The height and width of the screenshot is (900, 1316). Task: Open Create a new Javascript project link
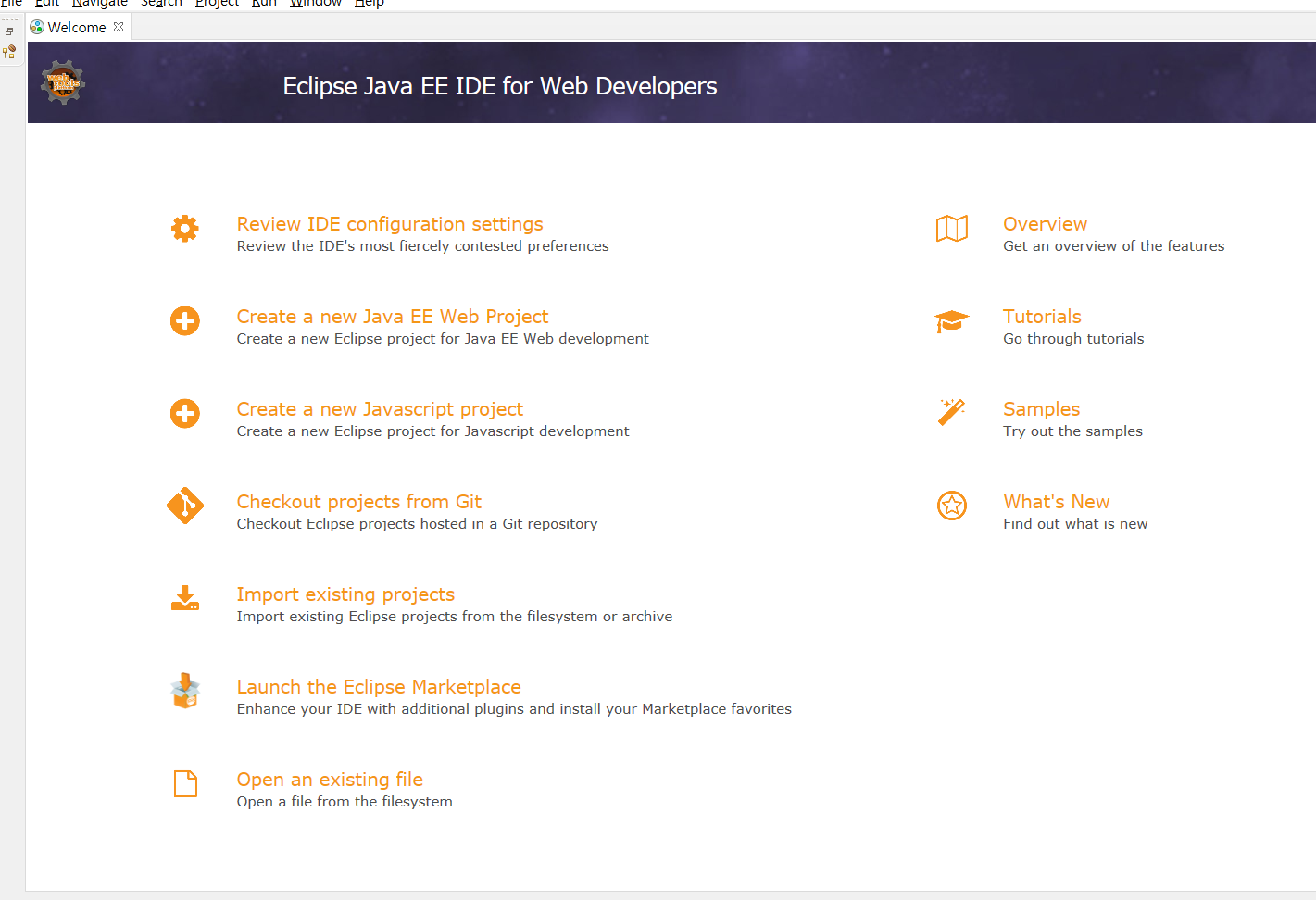tap(380, 409)
